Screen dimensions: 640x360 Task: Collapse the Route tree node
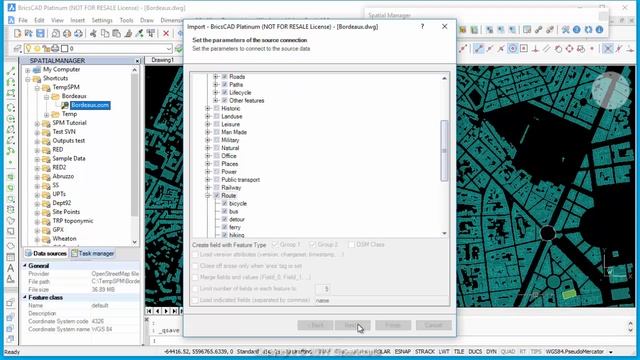pyautogui.click(x=208, y=196)
